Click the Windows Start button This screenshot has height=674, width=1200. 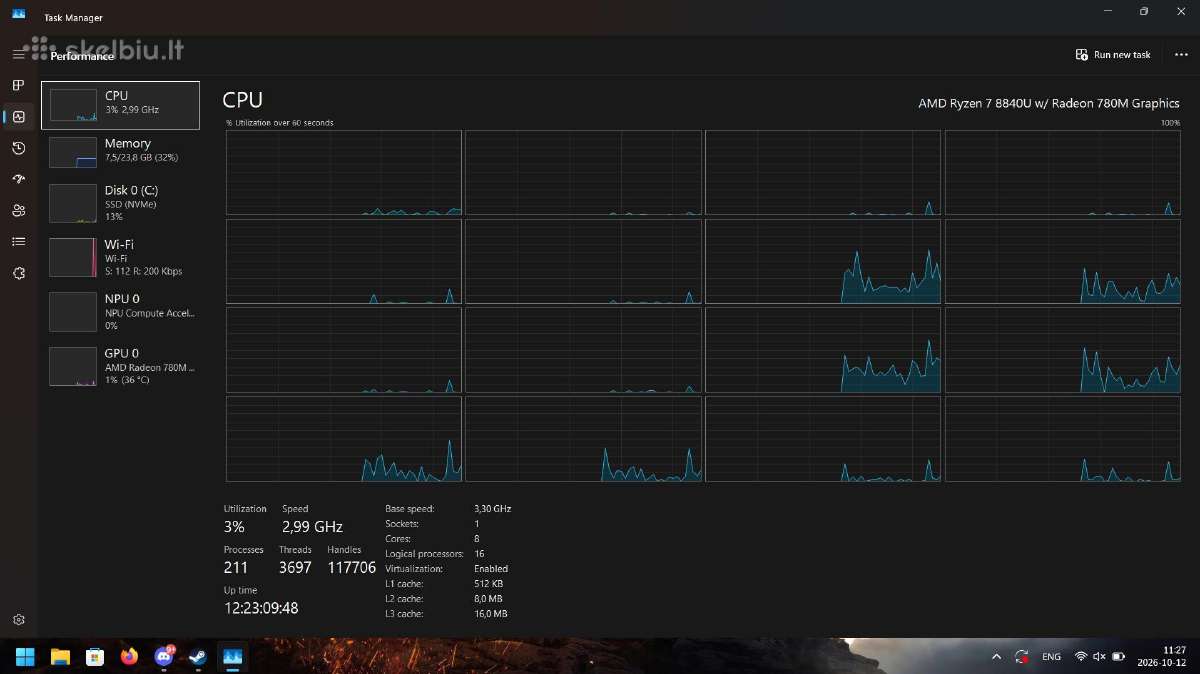24,657
